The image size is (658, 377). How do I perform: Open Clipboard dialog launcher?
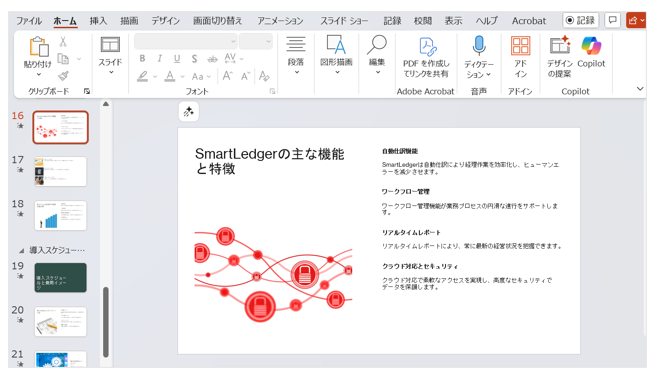87,91
